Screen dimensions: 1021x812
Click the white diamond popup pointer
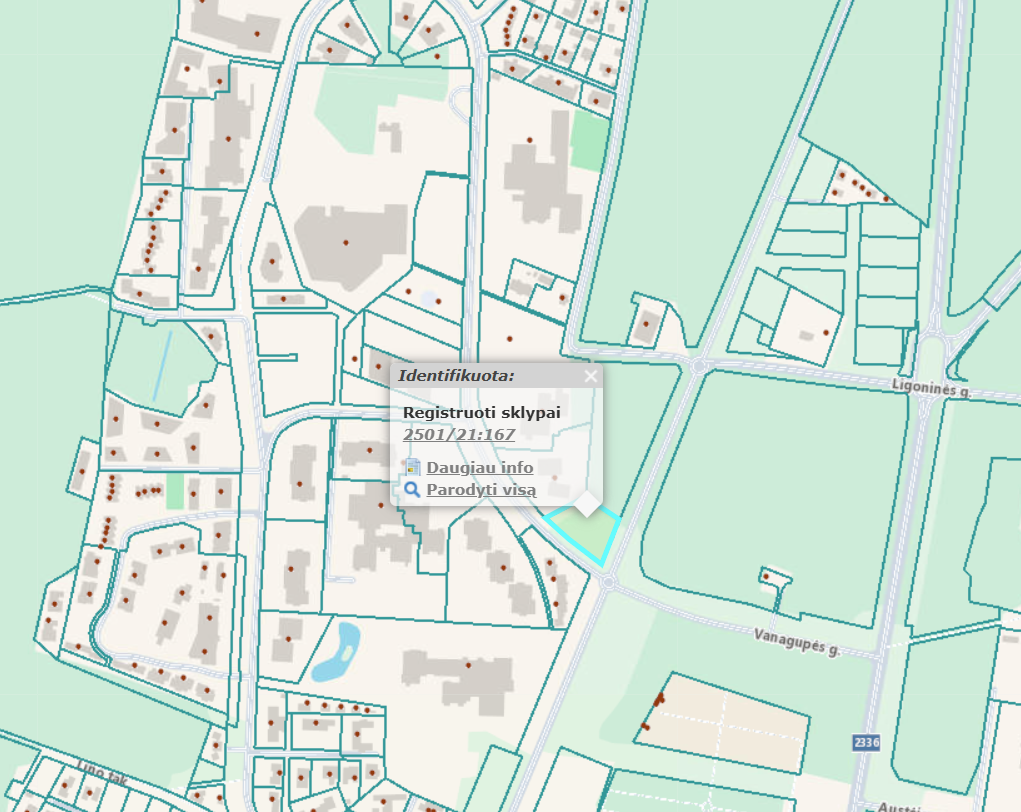click(587, 503)
